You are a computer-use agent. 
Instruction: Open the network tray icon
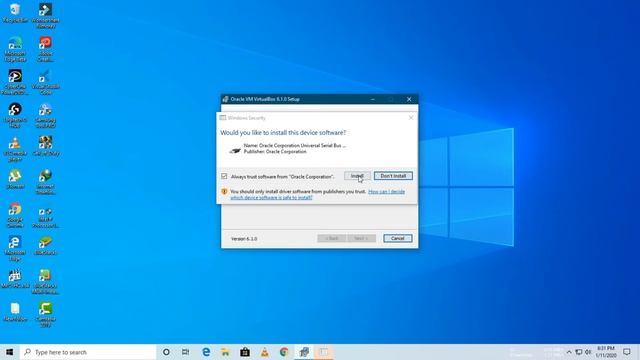[x=579, y=352]
